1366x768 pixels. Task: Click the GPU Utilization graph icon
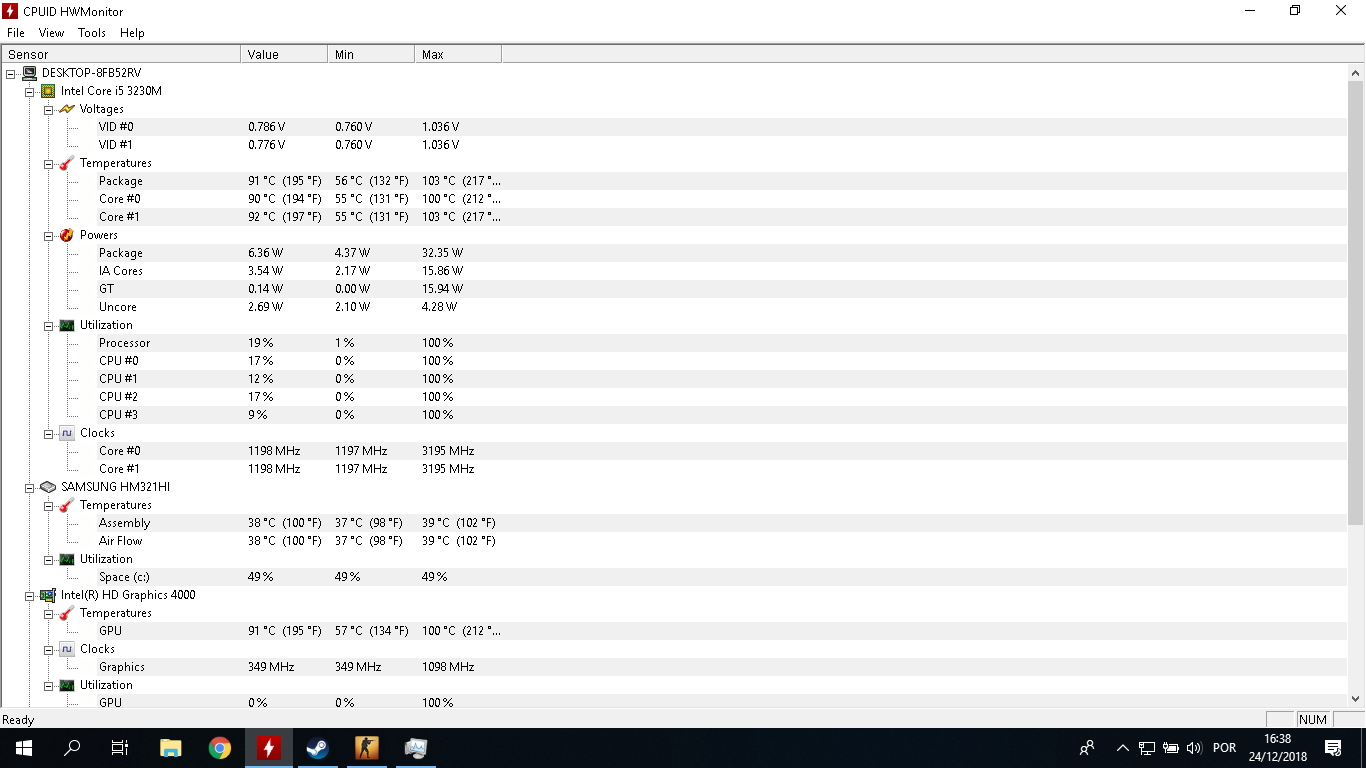click(x=67, y=685)
